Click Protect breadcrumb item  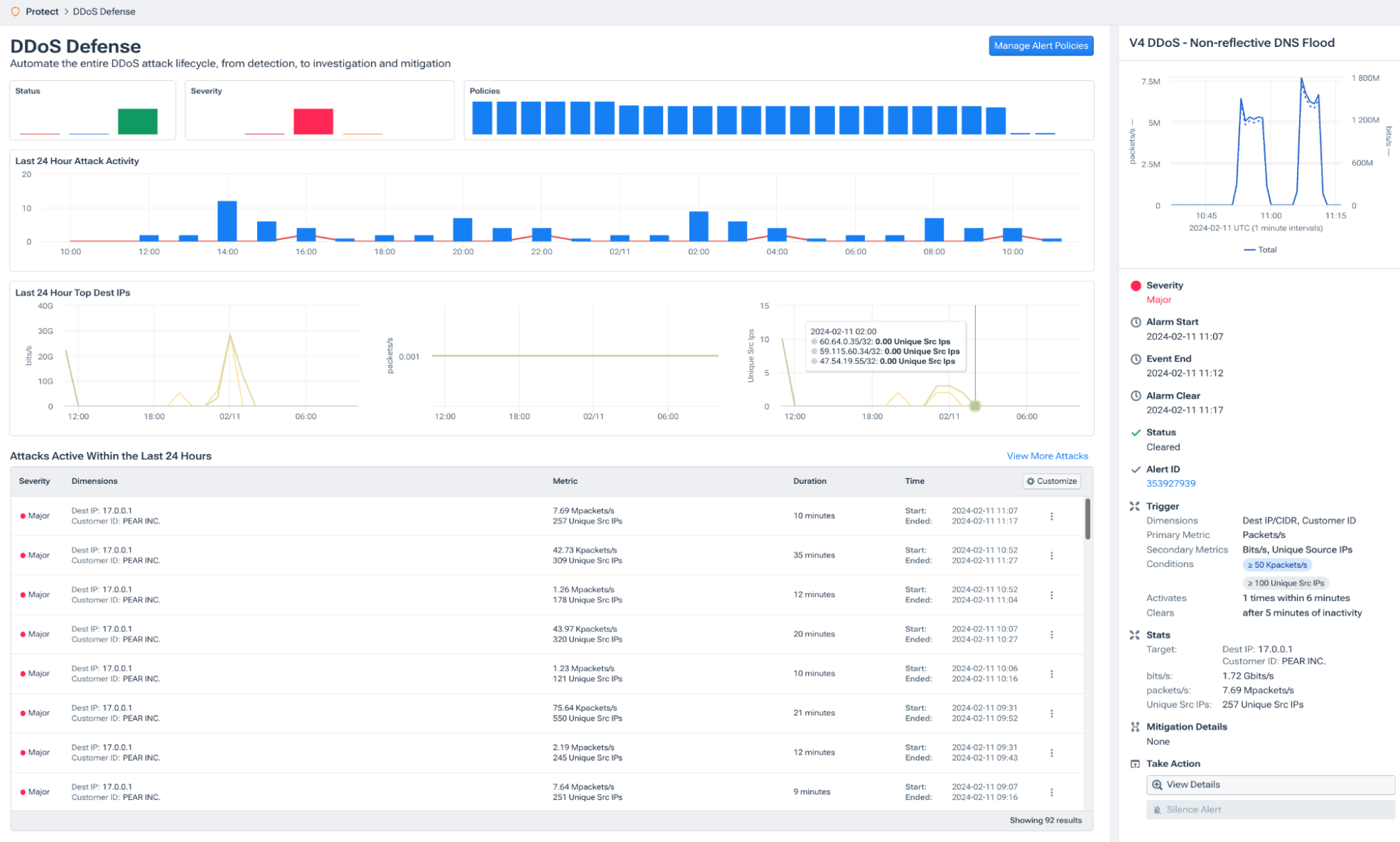(x=42, y=11)
